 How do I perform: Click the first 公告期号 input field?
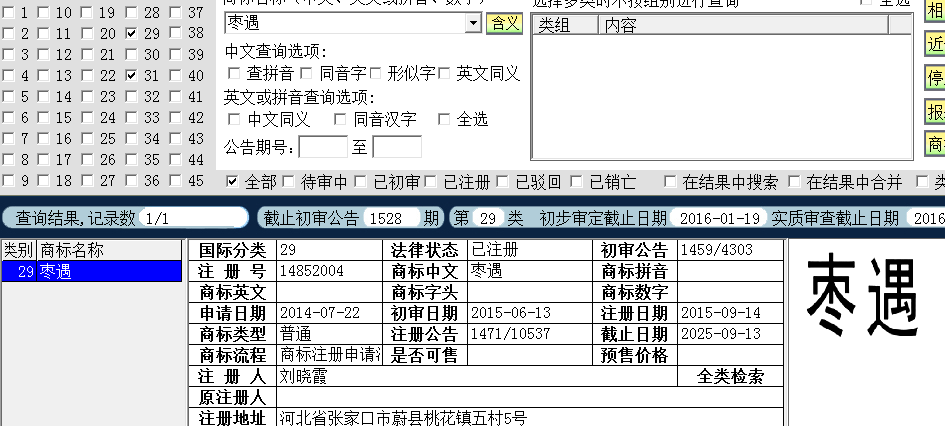click(x=322, y=147)
